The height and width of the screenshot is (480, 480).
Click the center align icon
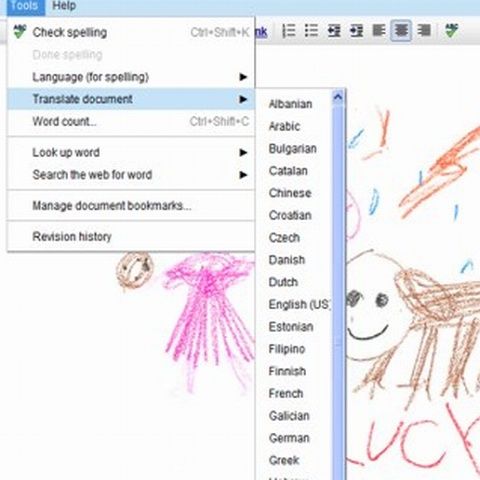[x=401, y=31]
